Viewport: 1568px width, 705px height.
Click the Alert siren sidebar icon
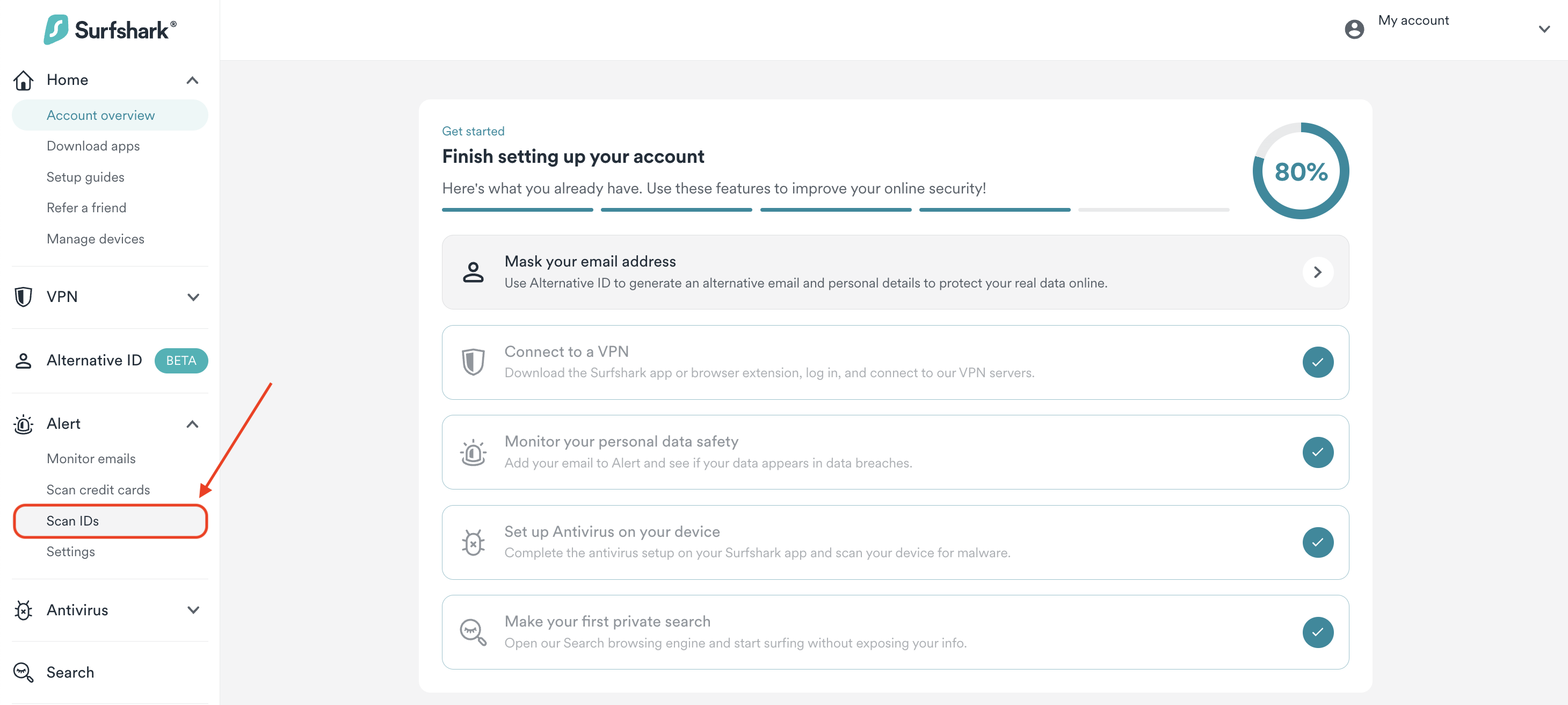point(23,424)
